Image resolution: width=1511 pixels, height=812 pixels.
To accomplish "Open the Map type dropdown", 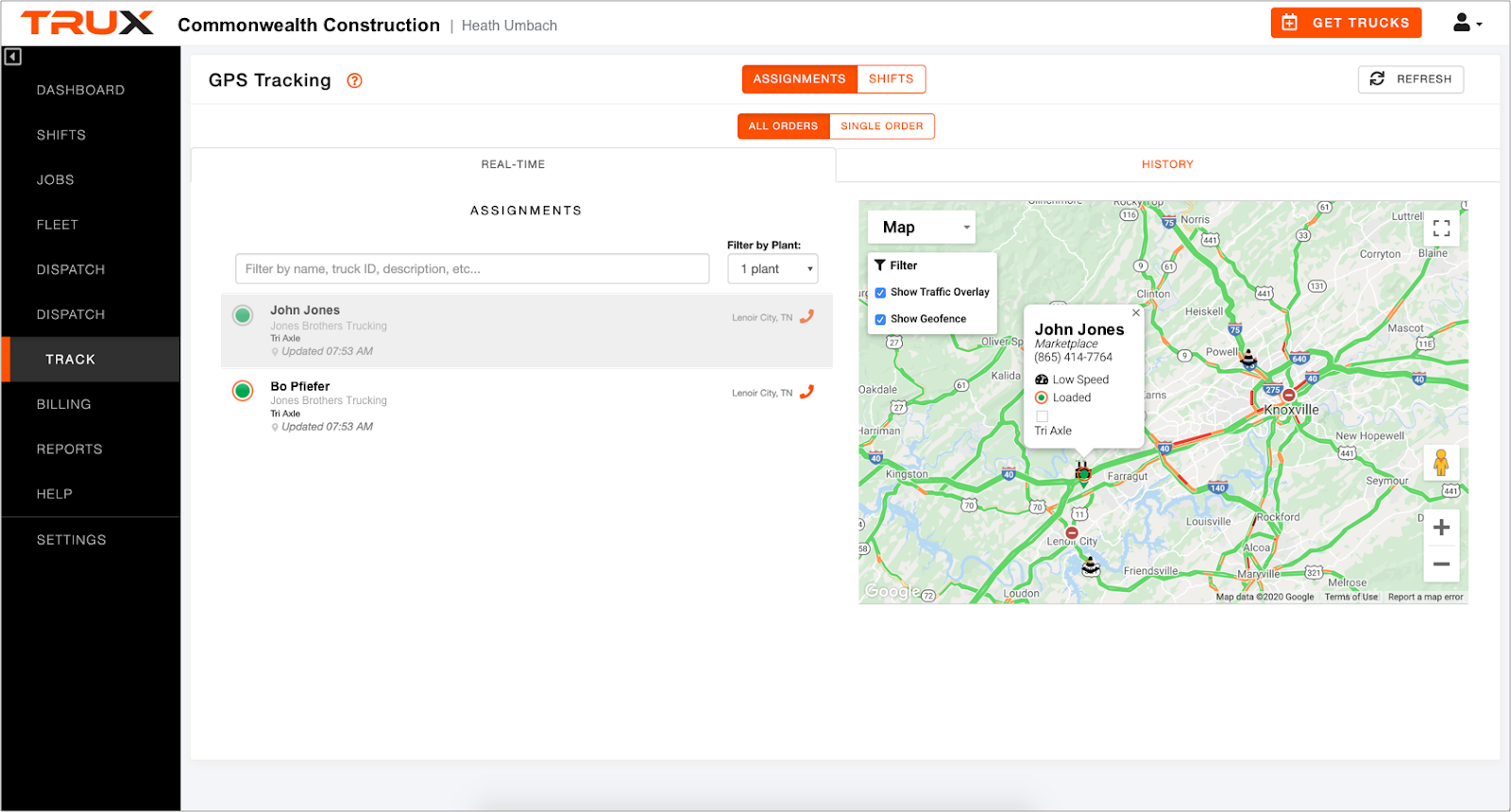I will click(x=922, y=228).
